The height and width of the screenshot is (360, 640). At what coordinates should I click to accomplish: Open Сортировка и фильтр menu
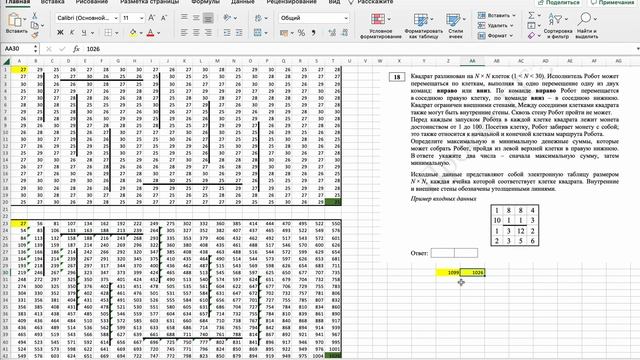click(558, 25)
